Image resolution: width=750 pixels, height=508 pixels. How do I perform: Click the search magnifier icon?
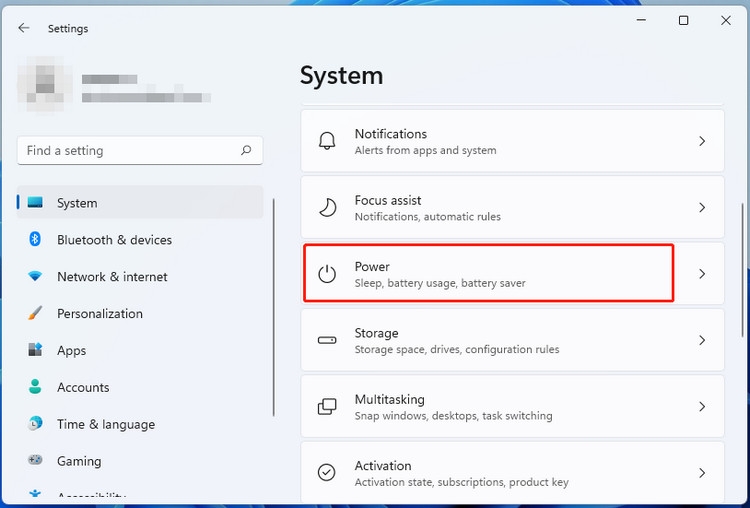pyautogui.click(x=246, y=150)
